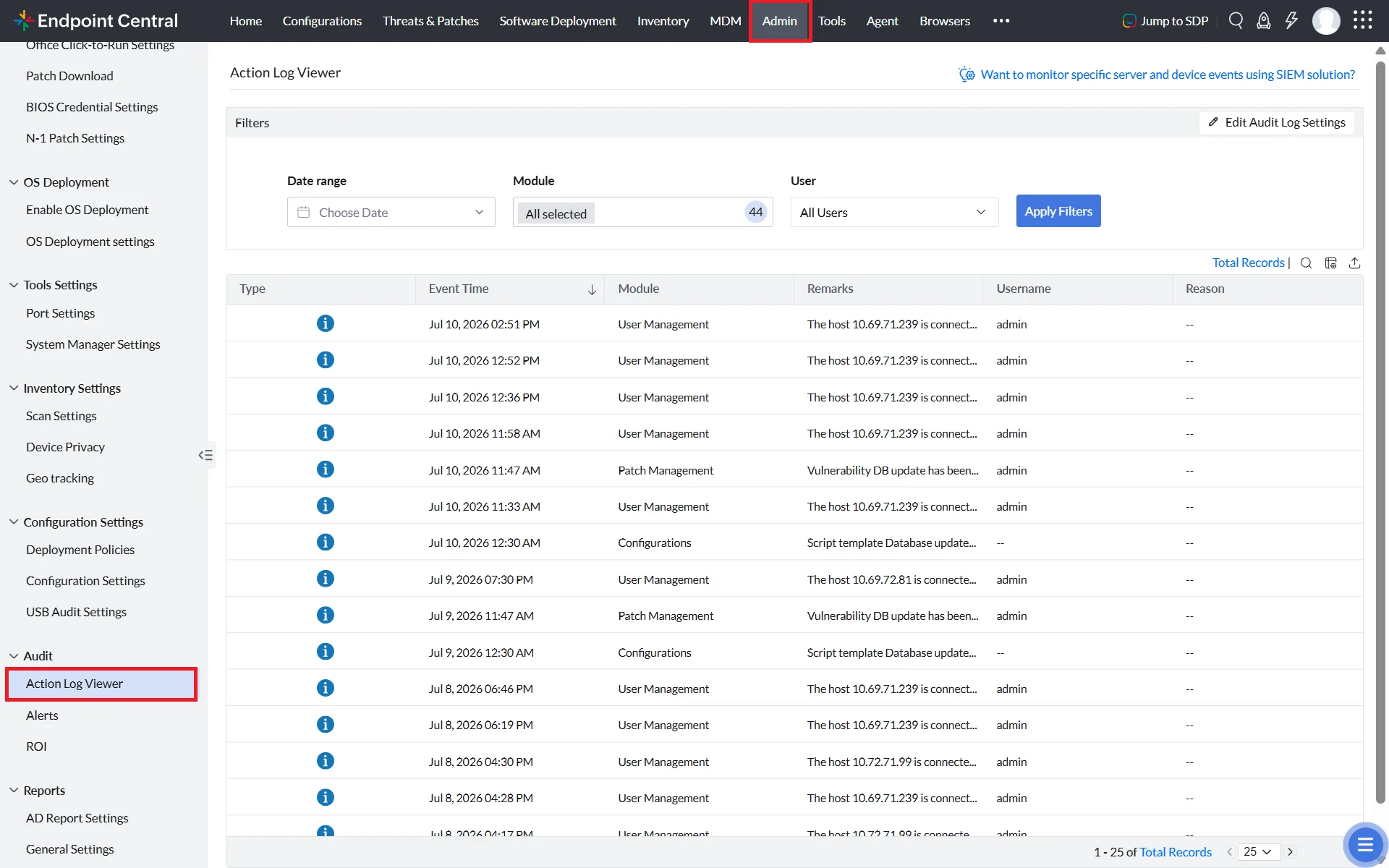Viewport: 1389px width, 868px height.
Task: Open the Tools tab
Action: [832, 21]
